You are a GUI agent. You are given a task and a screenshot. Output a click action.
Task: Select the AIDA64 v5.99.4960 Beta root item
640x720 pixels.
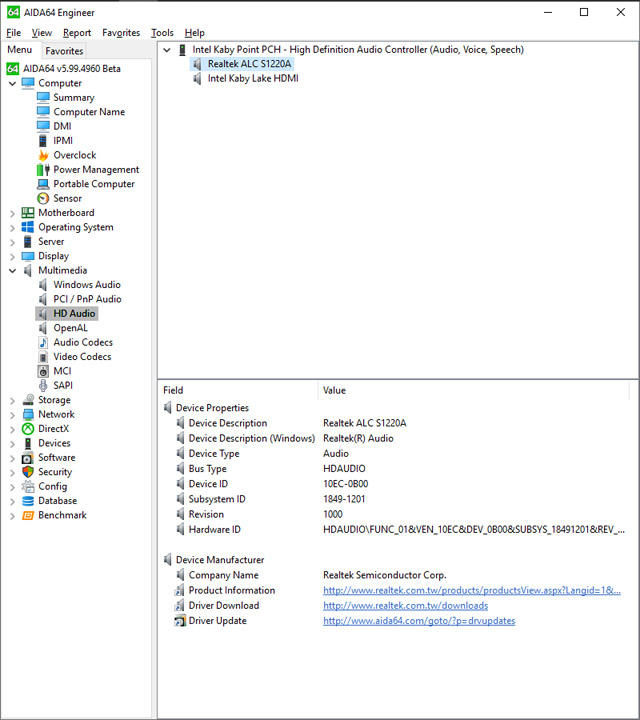pyautogui.click(x=72, y=68)
